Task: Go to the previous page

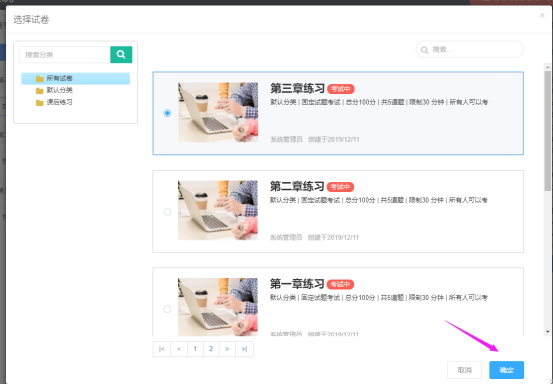Action: [179, 349]
